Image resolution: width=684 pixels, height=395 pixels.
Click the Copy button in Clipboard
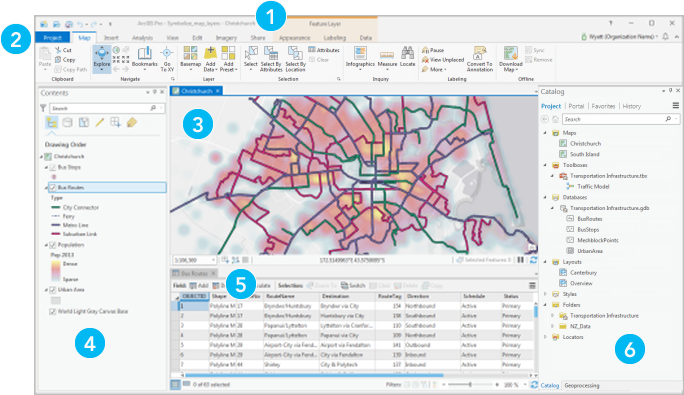[65, 60]
